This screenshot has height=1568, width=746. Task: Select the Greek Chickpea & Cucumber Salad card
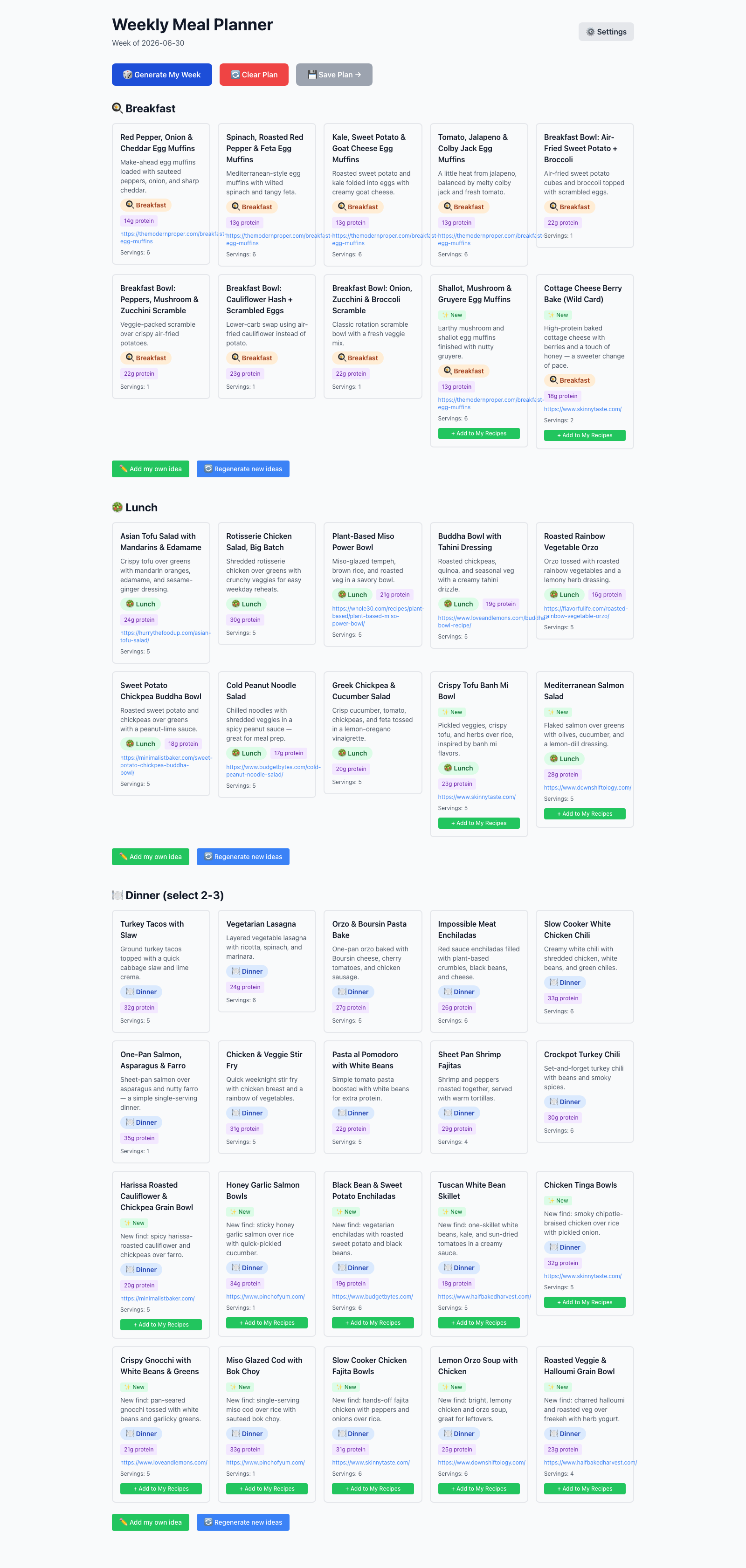coord(373,733)
